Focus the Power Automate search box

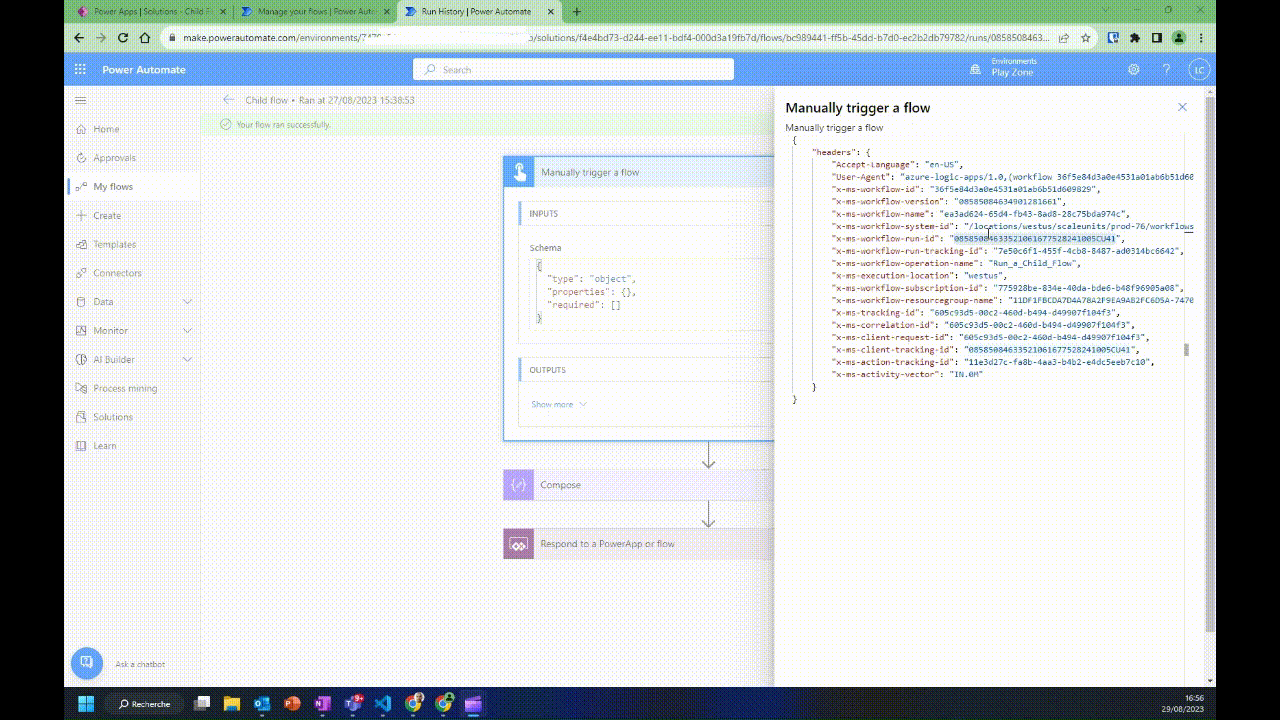573,69
